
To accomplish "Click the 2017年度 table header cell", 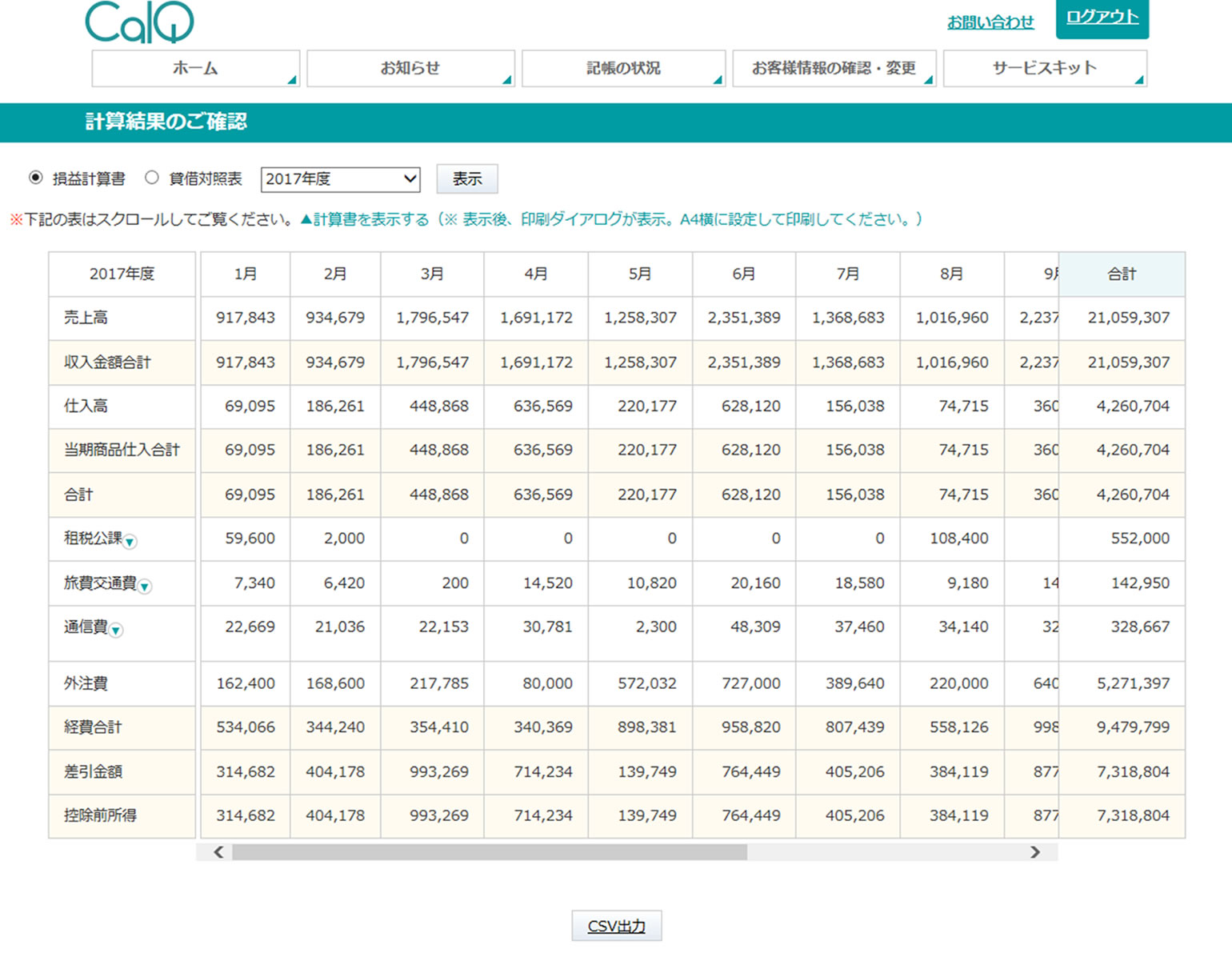I will coord(122,274).
